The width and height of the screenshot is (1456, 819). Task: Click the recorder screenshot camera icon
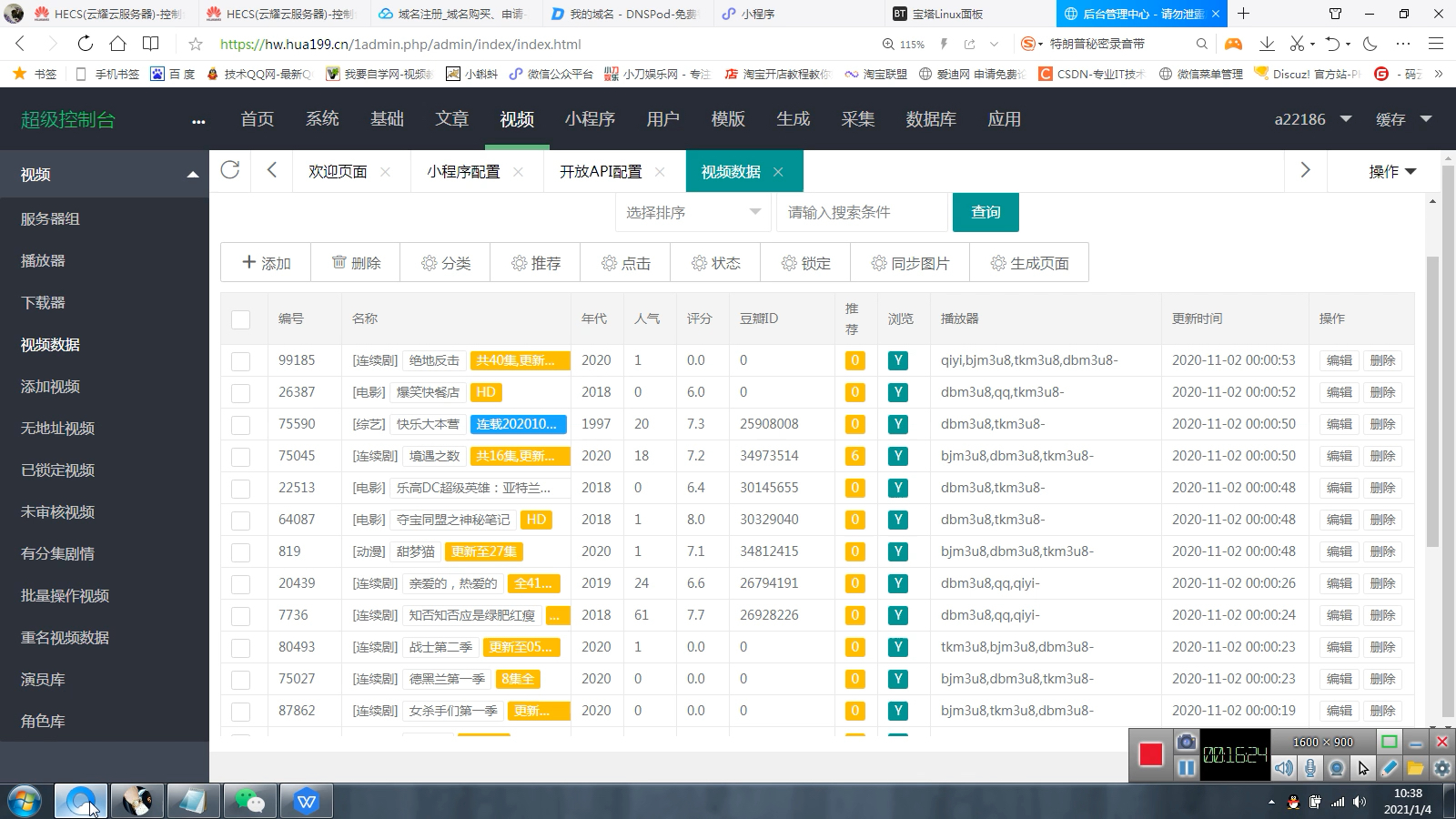(1186, 742)
